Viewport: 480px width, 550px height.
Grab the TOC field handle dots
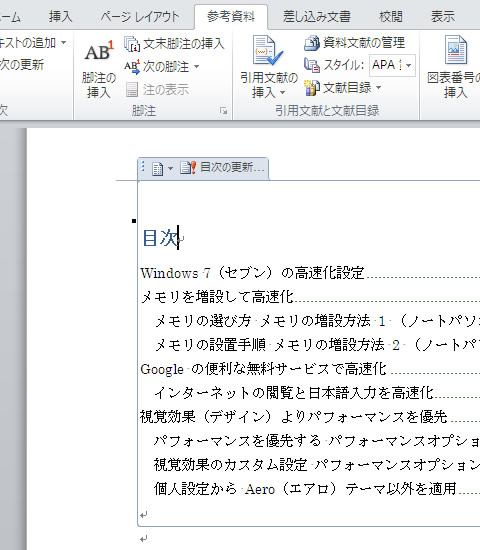pyautogui.click(x=143, y=166)
